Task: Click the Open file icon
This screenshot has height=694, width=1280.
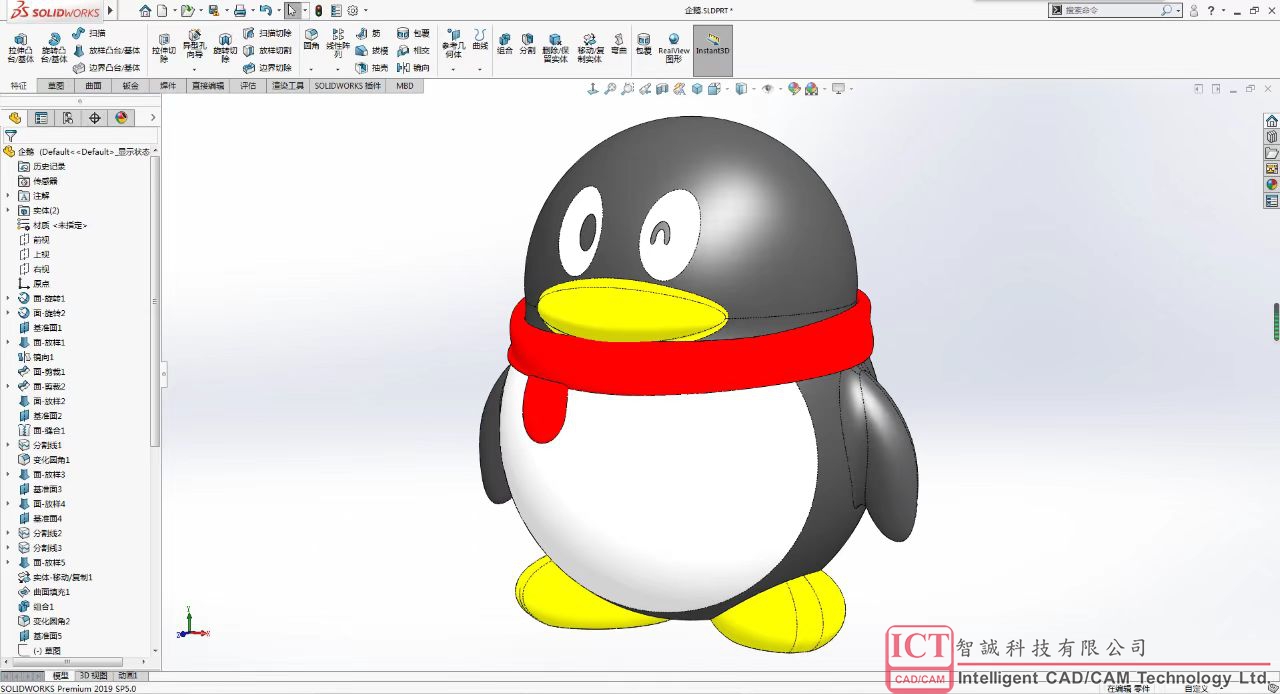Action: point(186,10)
